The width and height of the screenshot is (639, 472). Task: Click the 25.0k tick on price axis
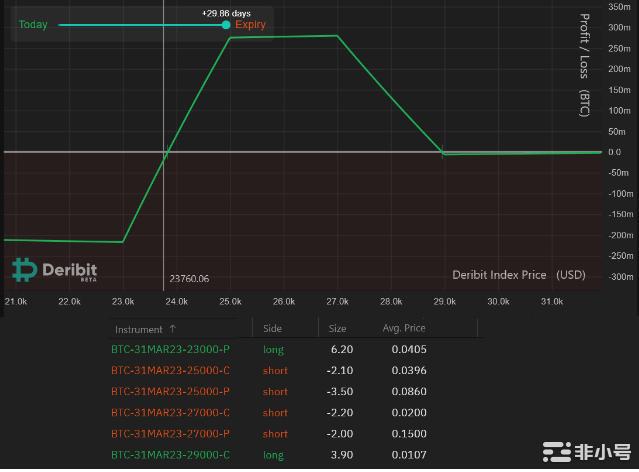tap(230, 301)
